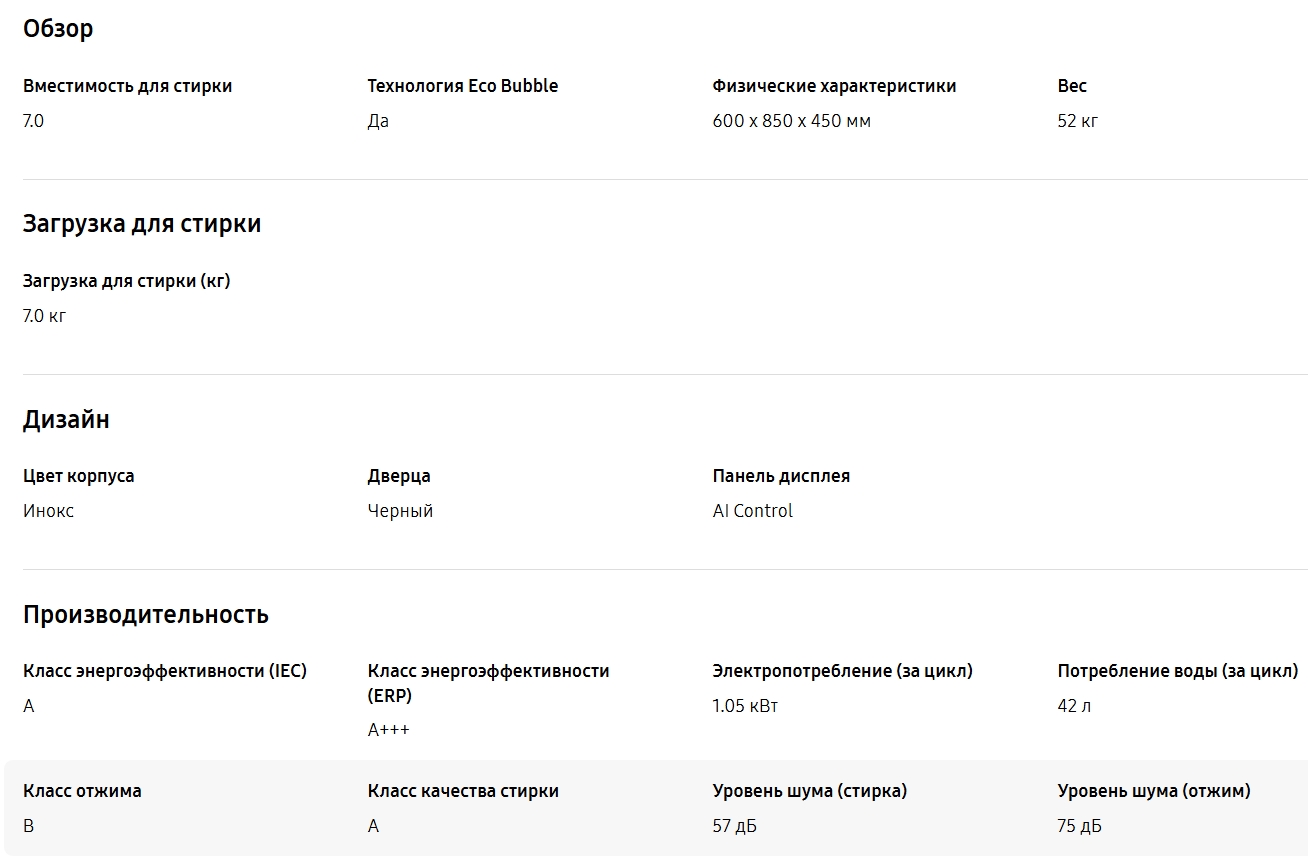1308x863 pixels.
Task: Click the "Обзор" section heading
Action: click(x=58, y=29)
